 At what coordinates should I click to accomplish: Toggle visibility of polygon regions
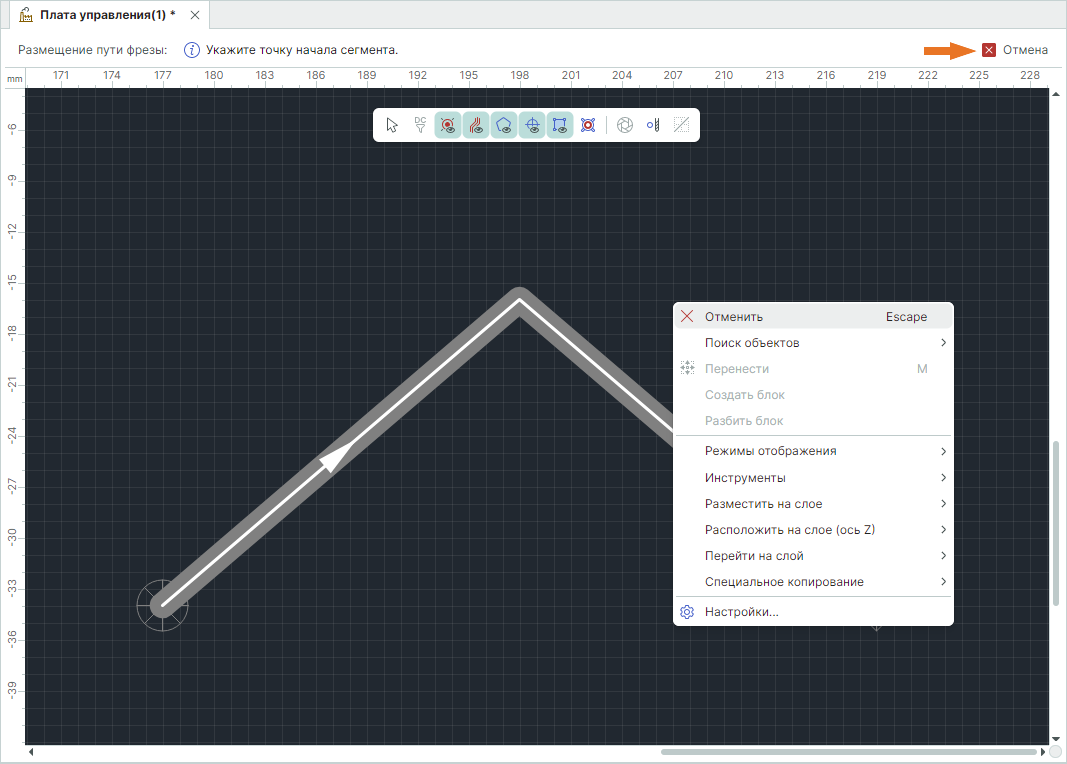coord(504,125)
